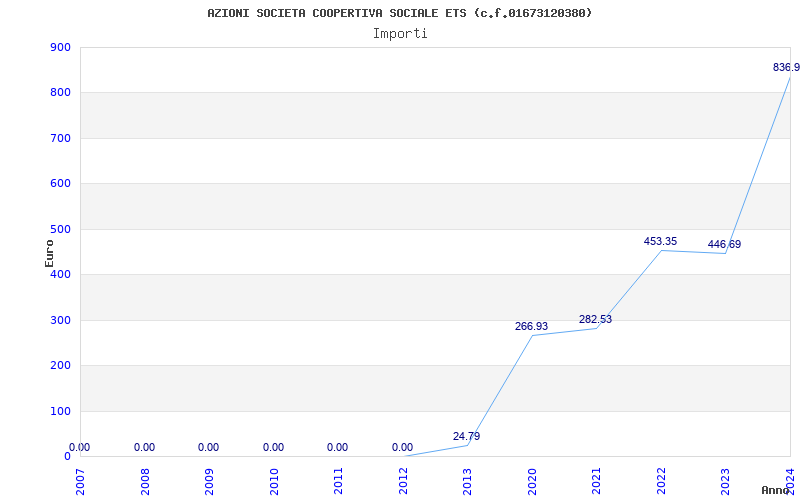Click the 0.00 value for year 2010
Screen dimensions: 800x500
pos(273,447)
